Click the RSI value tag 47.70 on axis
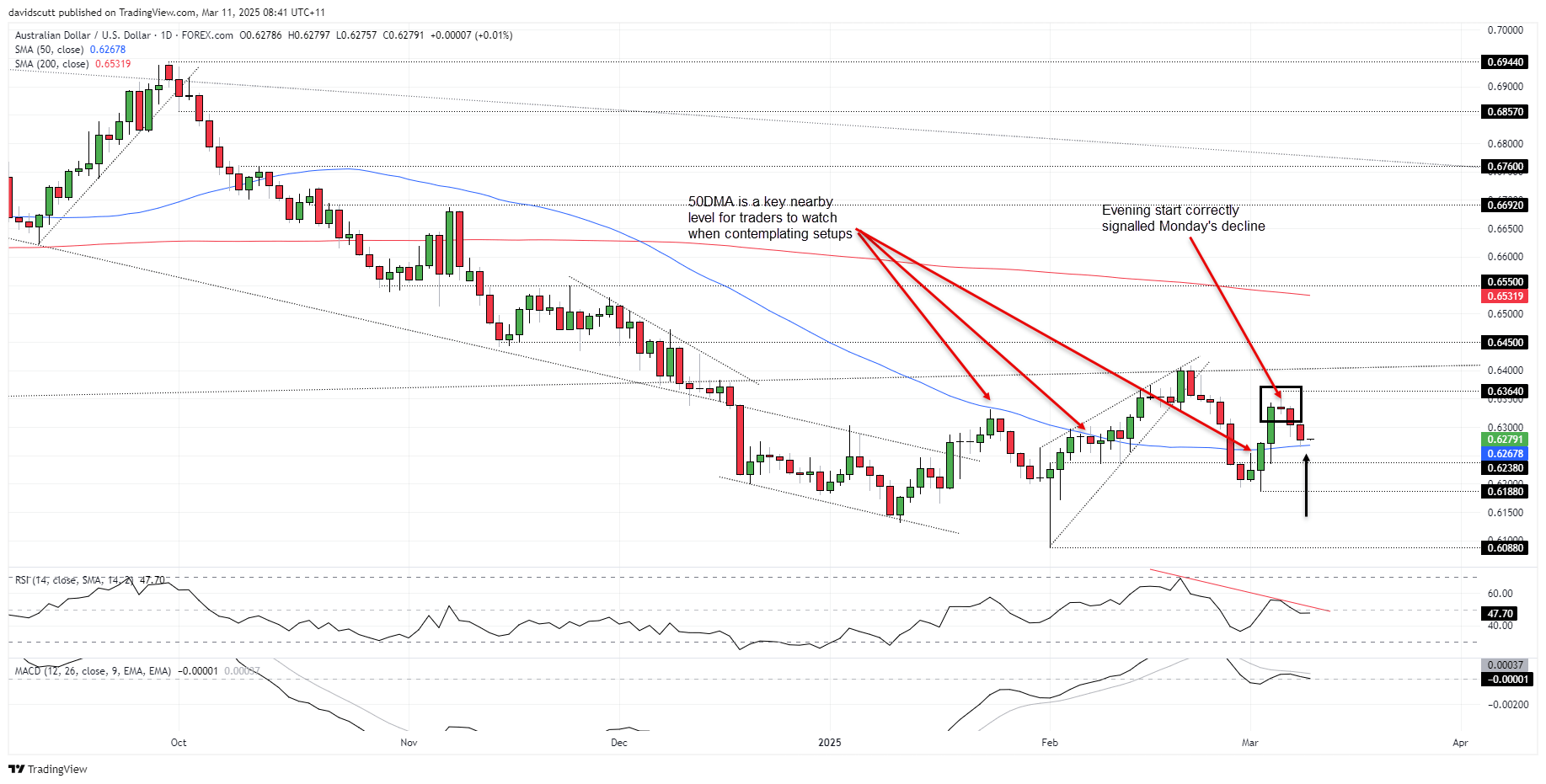Image resolution: width=1546 pixels, height=784 pixels. click(x=1500, y=614)
